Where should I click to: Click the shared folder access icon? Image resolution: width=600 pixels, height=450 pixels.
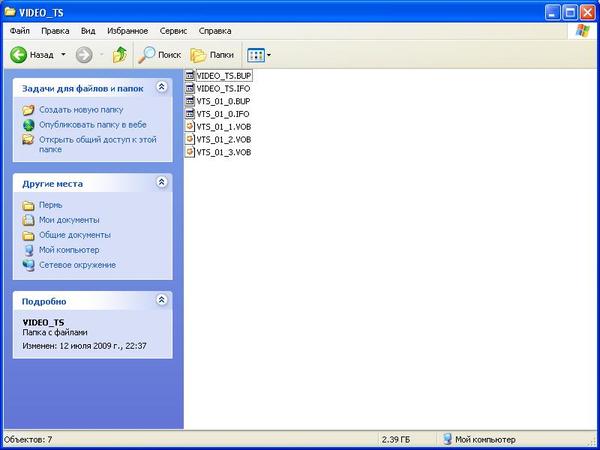point(28,140)
